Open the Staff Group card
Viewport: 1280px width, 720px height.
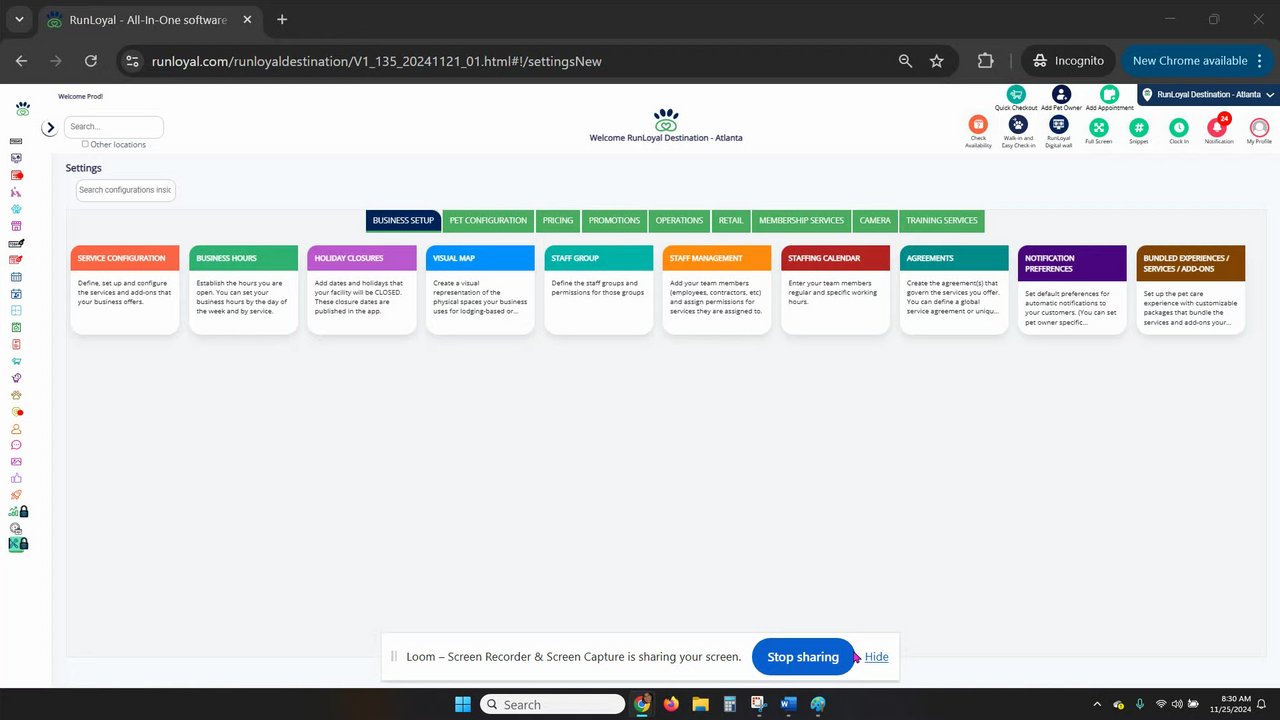(x=599, y=289)
